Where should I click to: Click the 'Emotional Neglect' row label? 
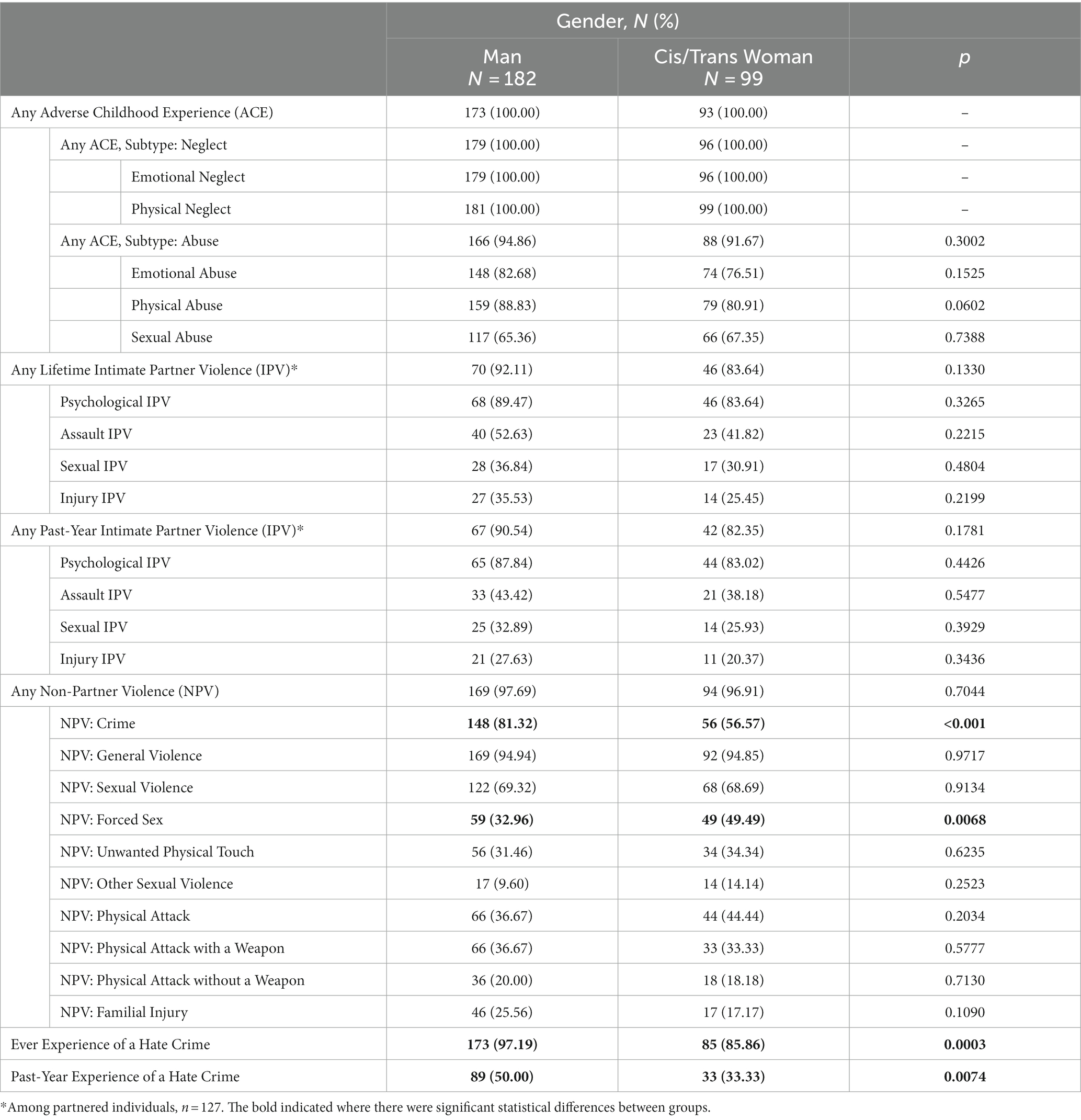click(188, 177)
